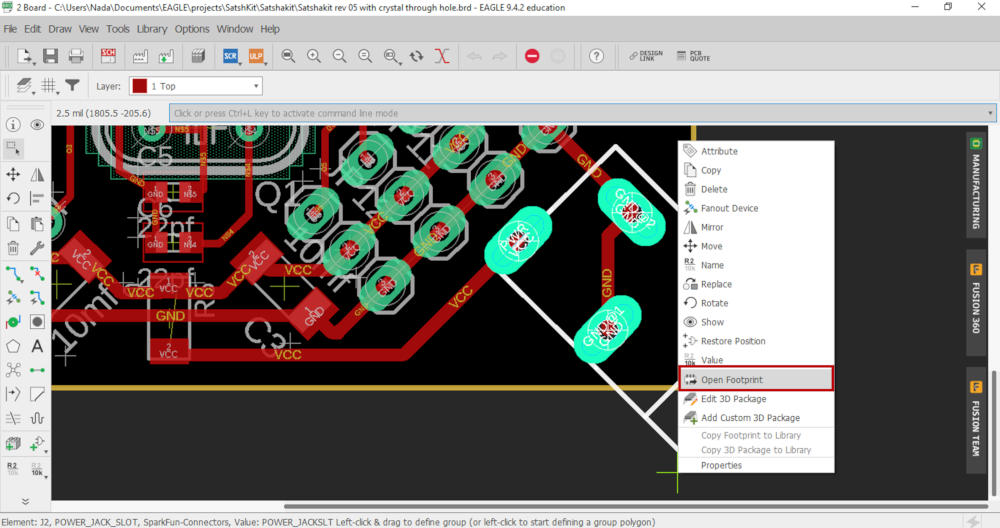Image resolution: width=1000 pixels, height=528 pixels.
Task: Open the Grid settings icon
Action: point(49,85)
